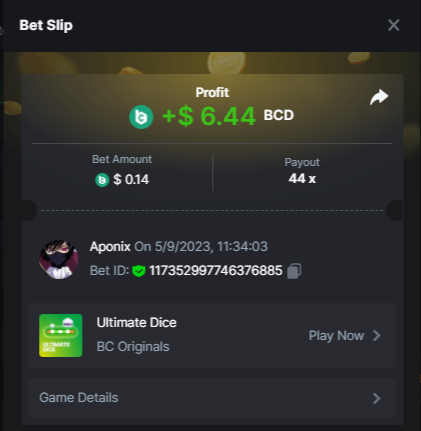The image size is (421, 431).
Task: Copy the Bet ID with copy icon
Action: [x=294, y=271]
